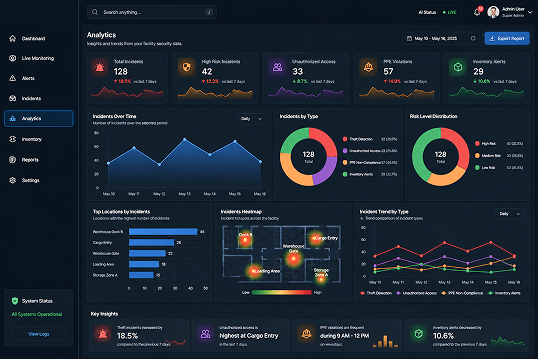This screenshot has height=360, width=538.
Task: Click the View Logs button
Action: coord(38,334)
